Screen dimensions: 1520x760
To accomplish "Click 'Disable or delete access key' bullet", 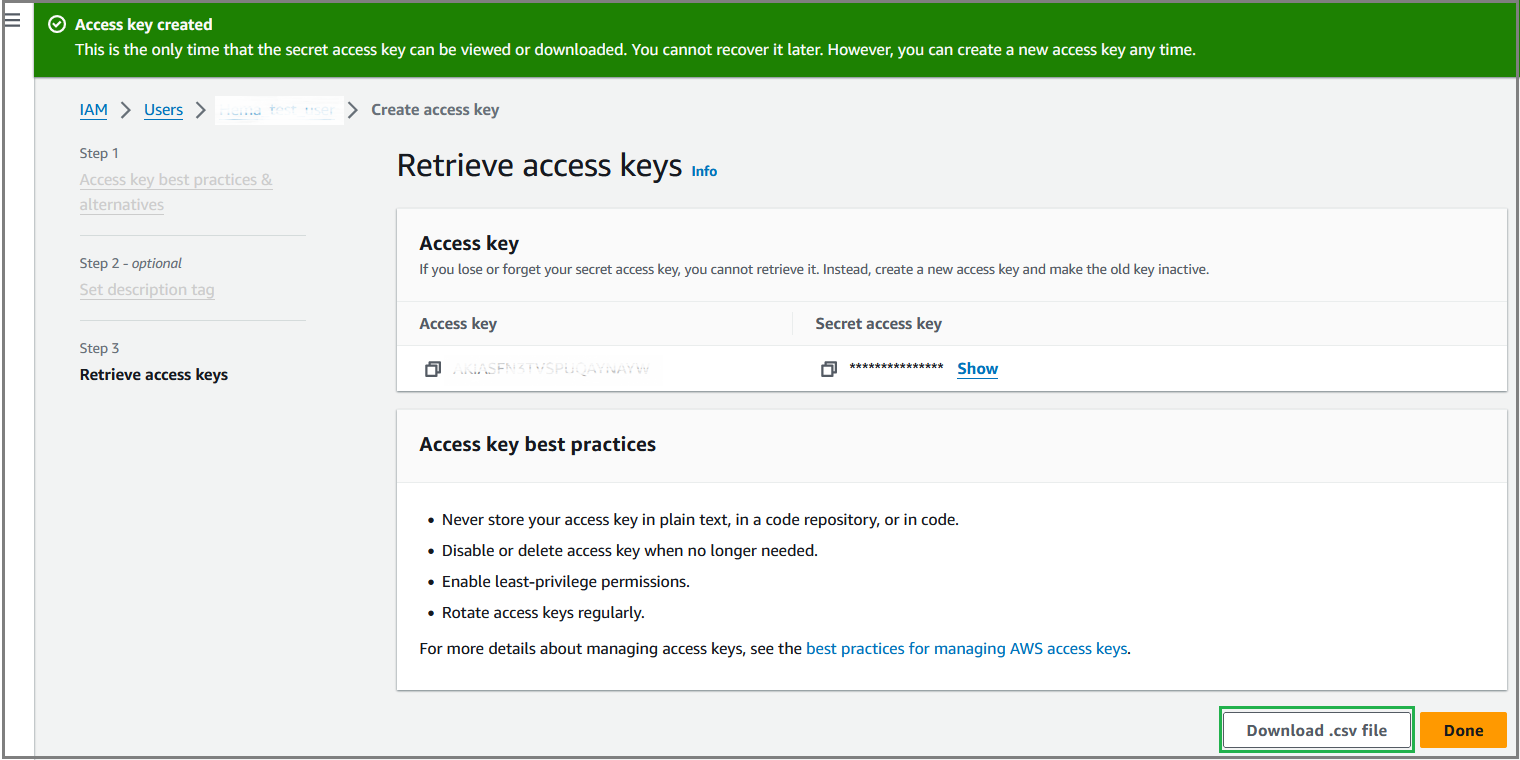I will (x=630, y=550).
